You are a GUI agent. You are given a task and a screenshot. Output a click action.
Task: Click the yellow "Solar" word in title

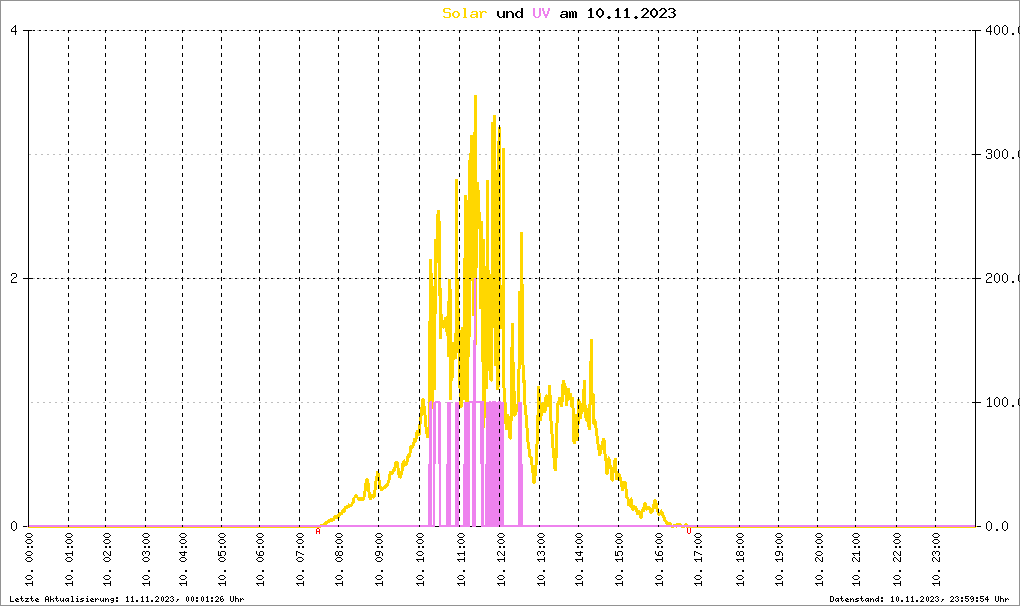pos(466,13)
